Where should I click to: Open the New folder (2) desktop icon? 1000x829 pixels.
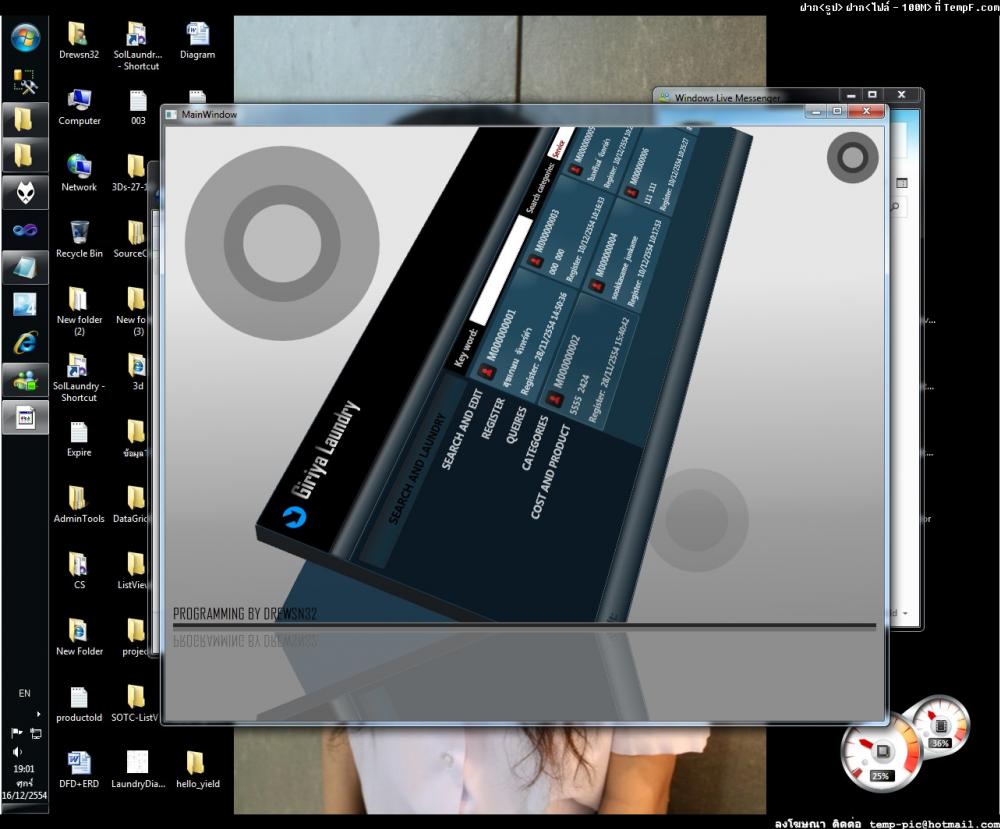[79, 311]
